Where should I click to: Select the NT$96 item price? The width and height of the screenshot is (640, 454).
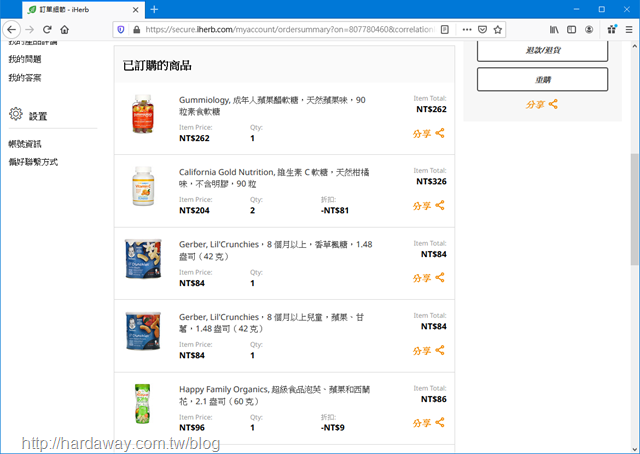coord(192,427)
